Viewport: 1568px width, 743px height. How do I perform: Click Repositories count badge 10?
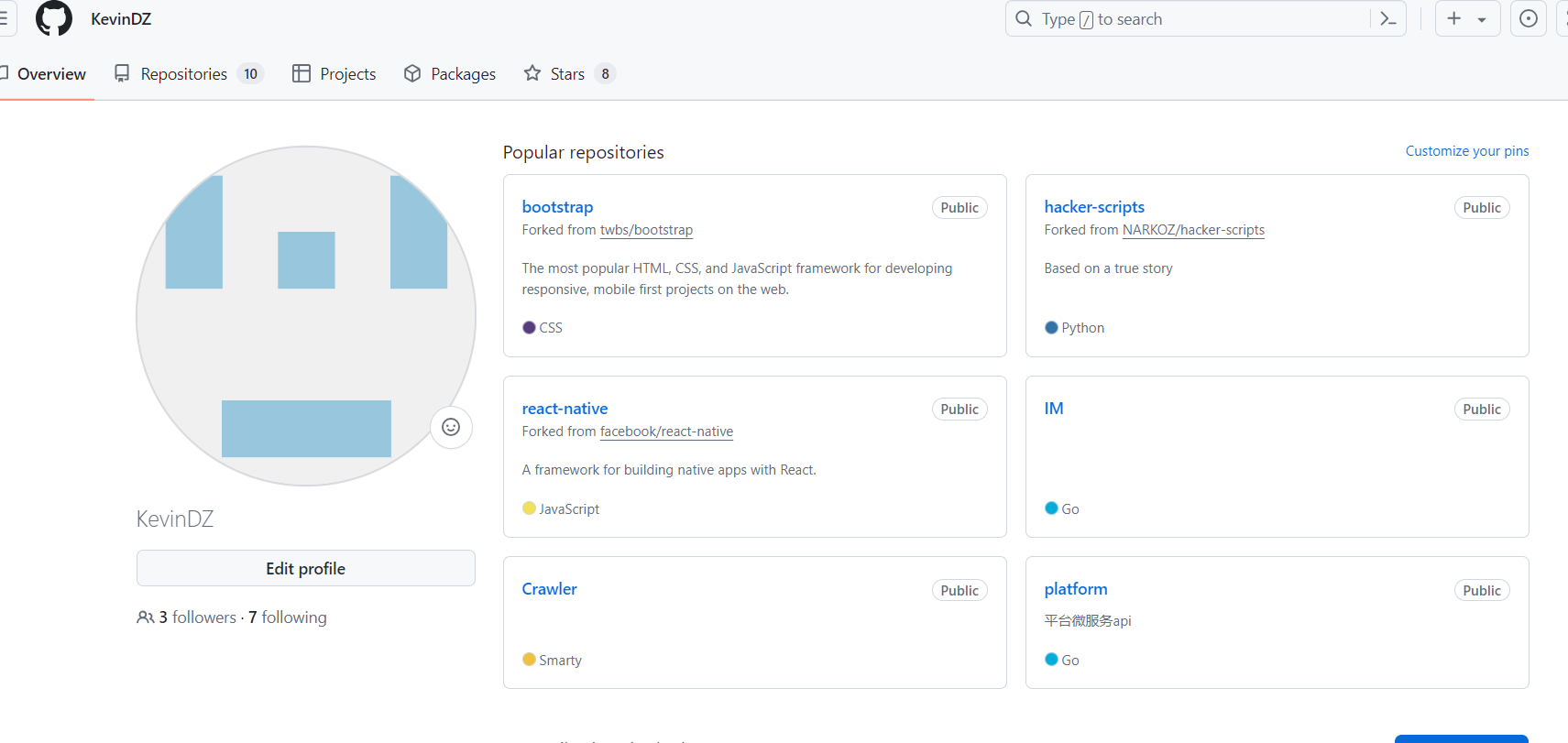[250, 74]
